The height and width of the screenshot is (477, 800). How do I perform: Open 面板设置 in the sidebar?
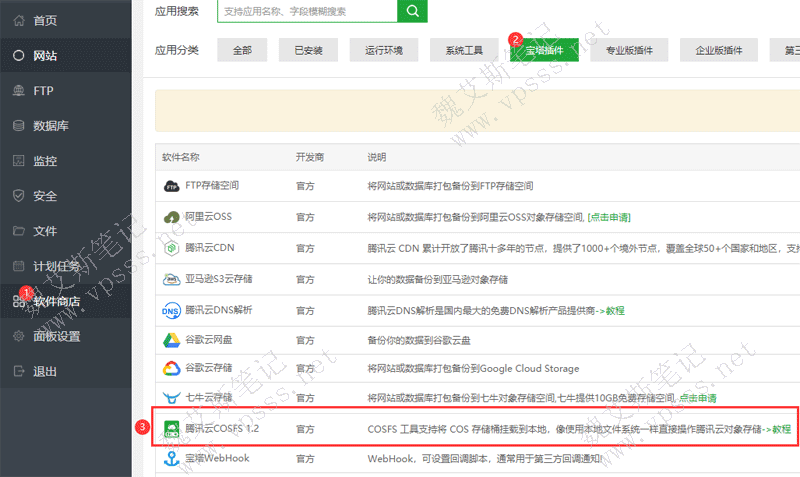pos(57,336)
